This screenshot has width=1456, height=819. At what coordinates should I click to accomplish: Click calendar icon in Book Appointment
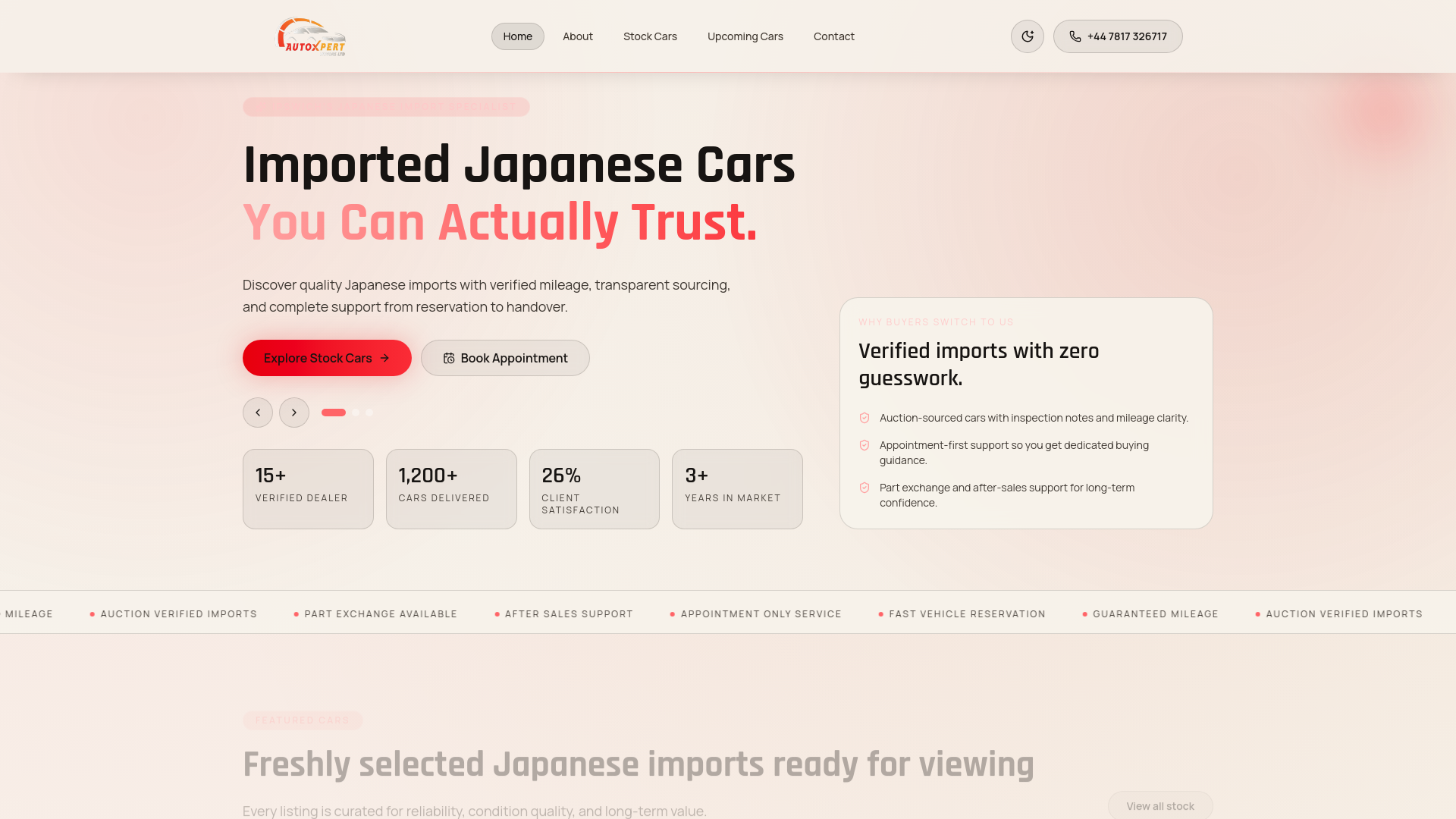(x=449, y=358)
